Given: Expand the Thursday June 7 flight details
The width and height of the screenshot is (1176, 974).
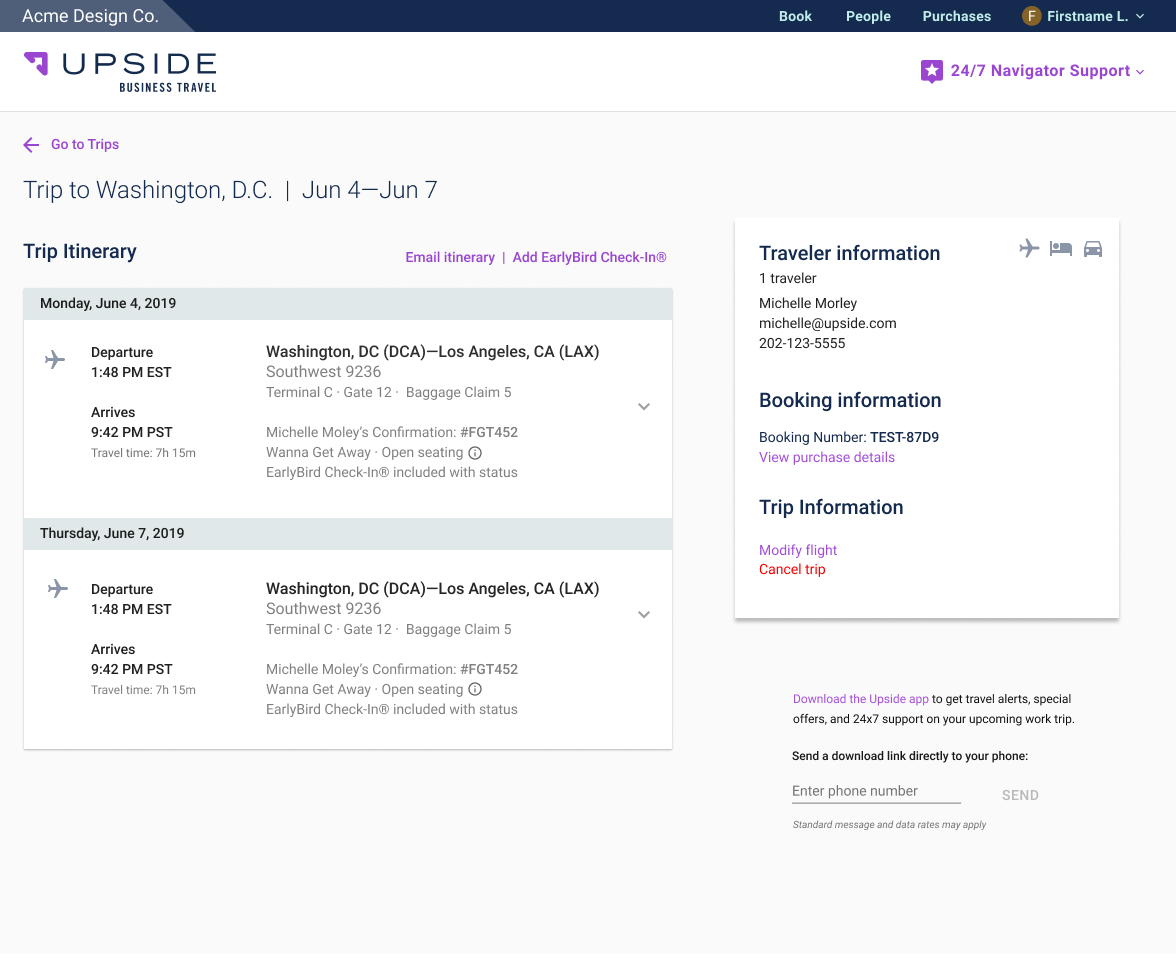Looking at the screenshot, I should tap(644, 614).
